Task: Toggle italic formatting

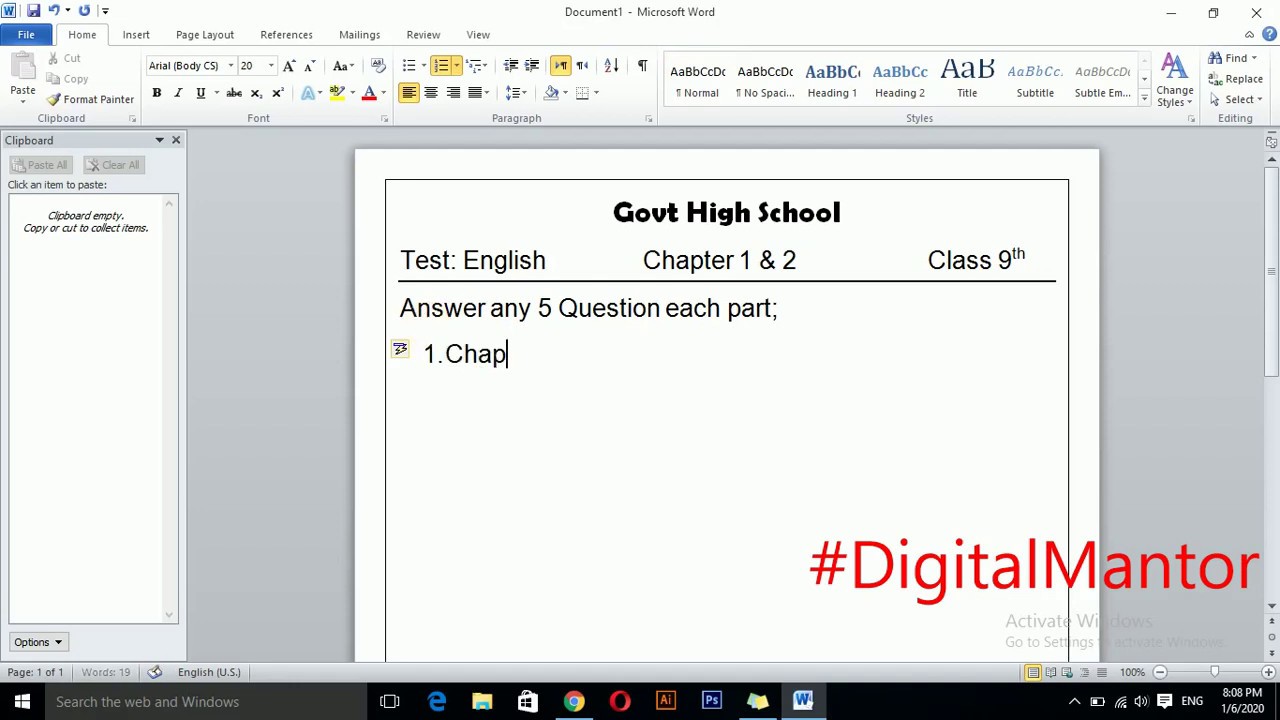Action: (x=178, y=93)
